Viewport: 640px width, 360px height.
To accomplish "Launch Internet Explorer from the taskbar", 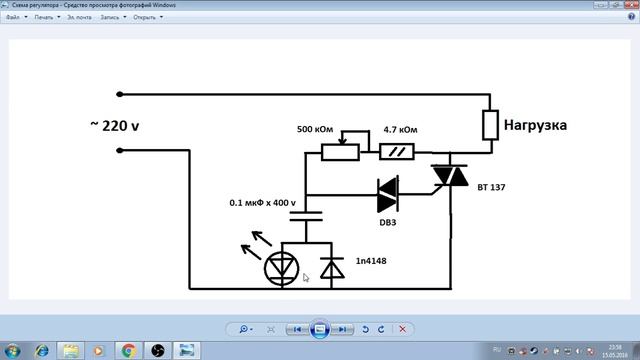I will coord(41,351).
